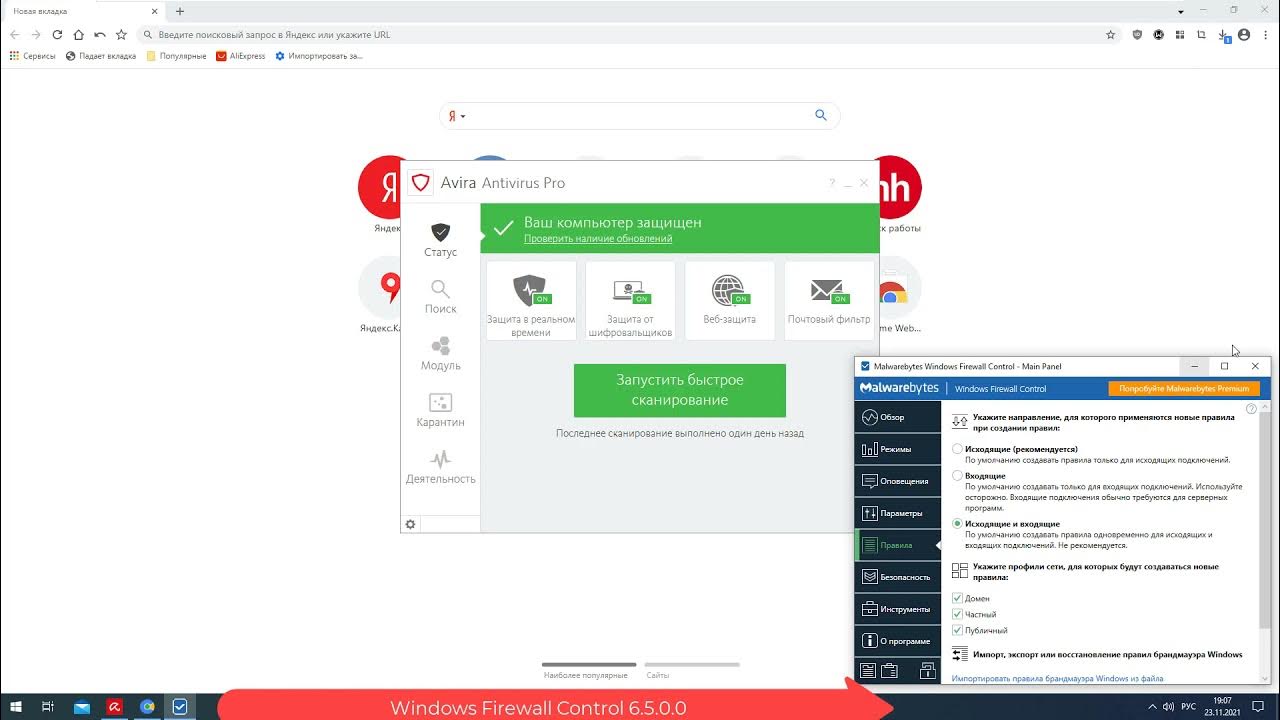Open Avira help question mark icon
The width and height of the screenshot is (1280, 720).
click(831, 183)
